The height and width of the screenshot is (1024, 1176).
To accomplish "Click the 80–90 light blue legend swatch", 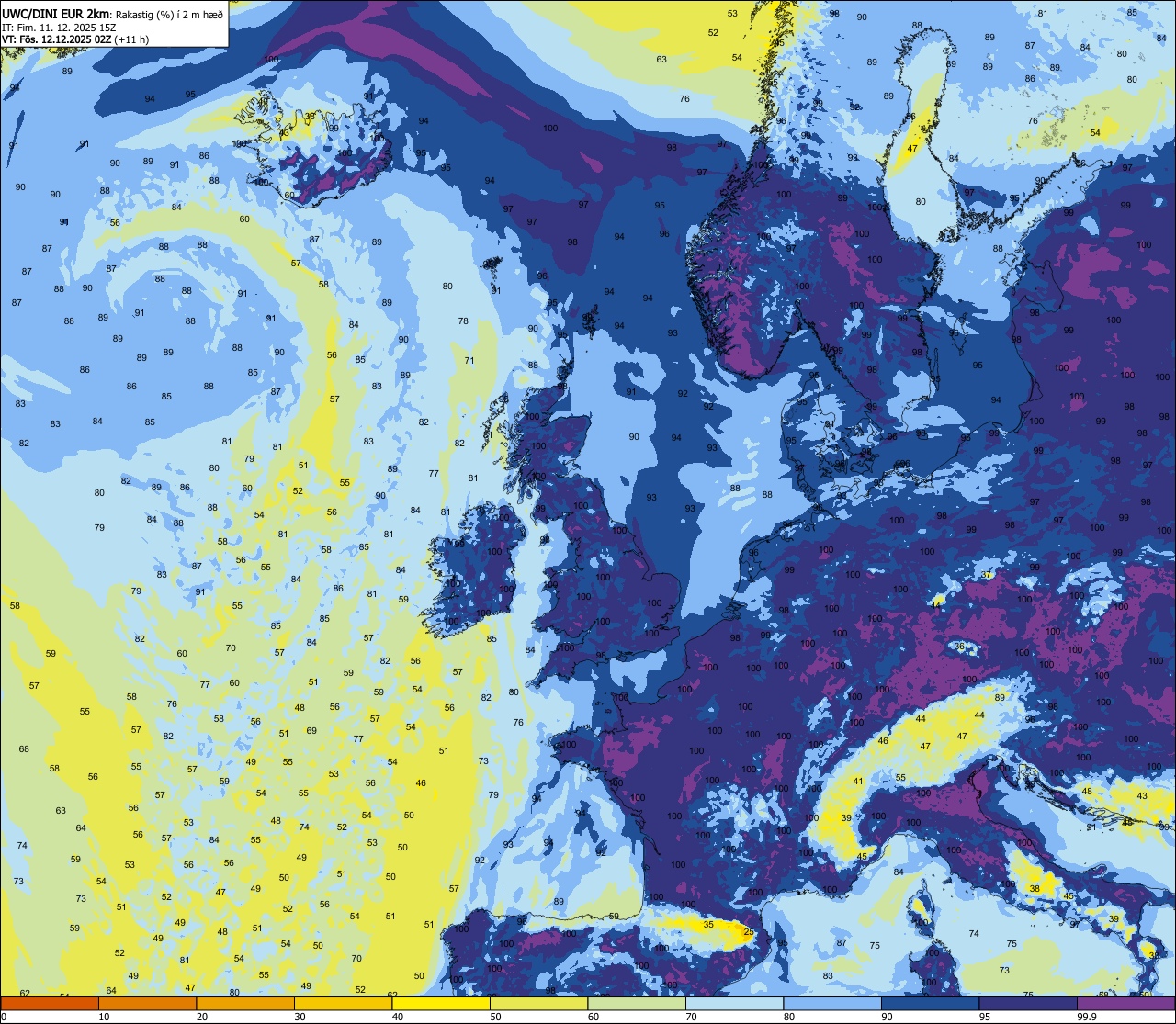I will (832, 1003).
